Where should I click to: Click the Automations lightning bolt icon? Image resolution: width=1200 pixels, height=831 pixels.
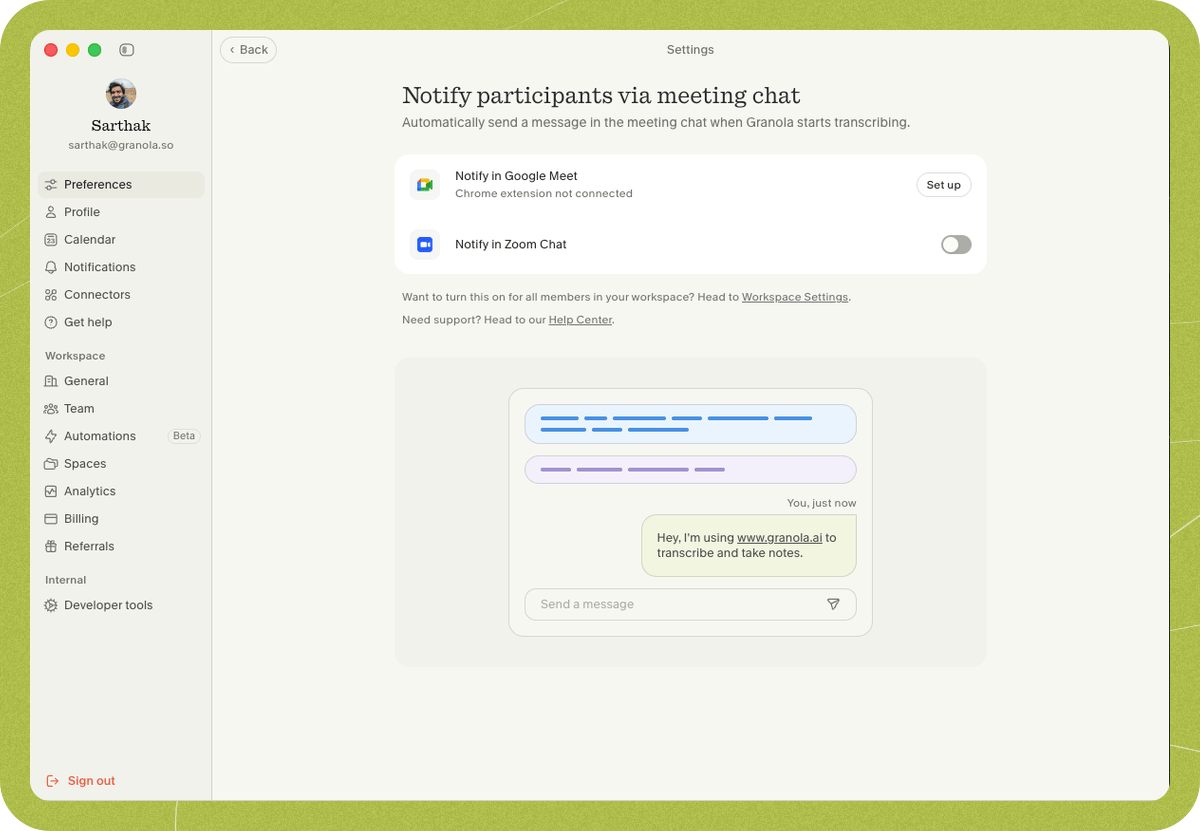(51, 436)
